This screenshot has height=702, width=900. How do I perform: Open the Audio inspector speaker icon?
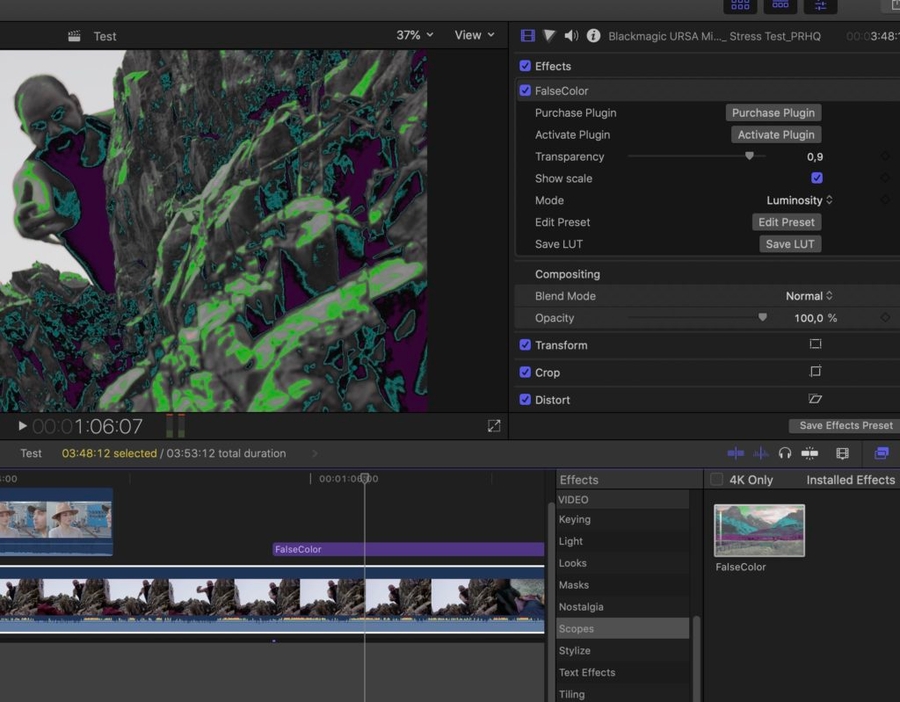tap(571, 36)
